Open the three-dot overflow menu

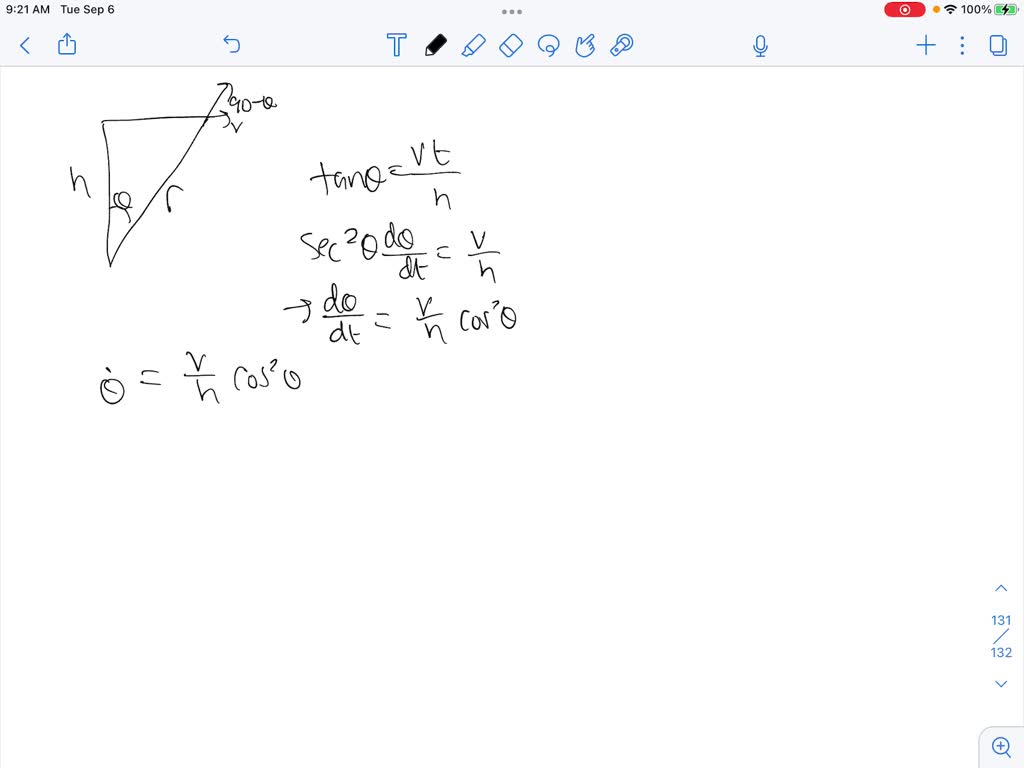tap(961, 45)
